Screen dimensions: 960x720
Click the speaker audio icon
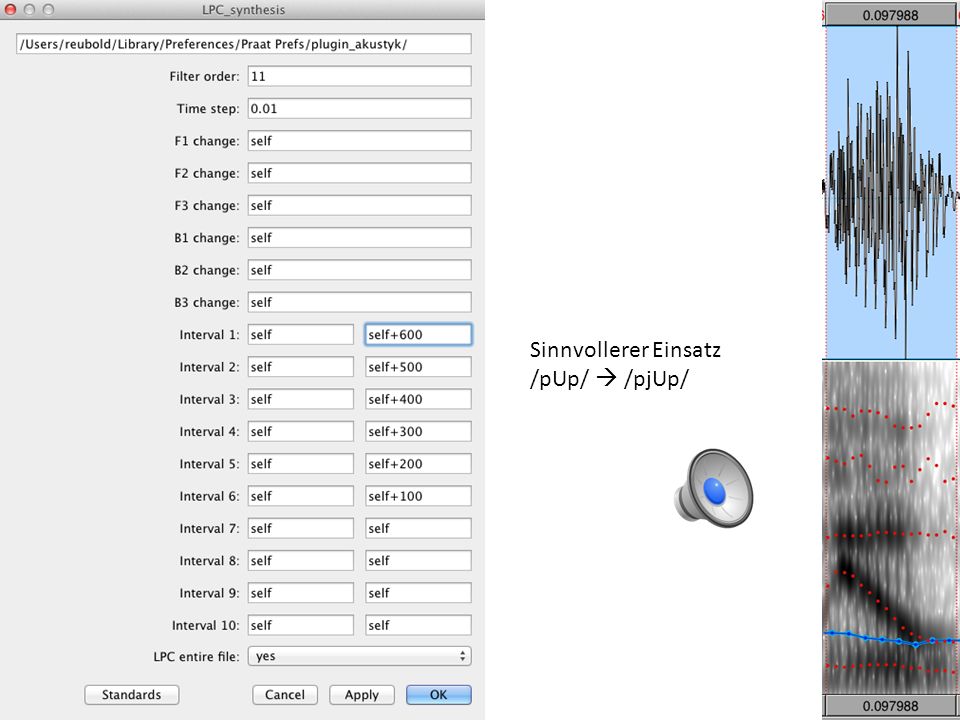pos(714,489)
